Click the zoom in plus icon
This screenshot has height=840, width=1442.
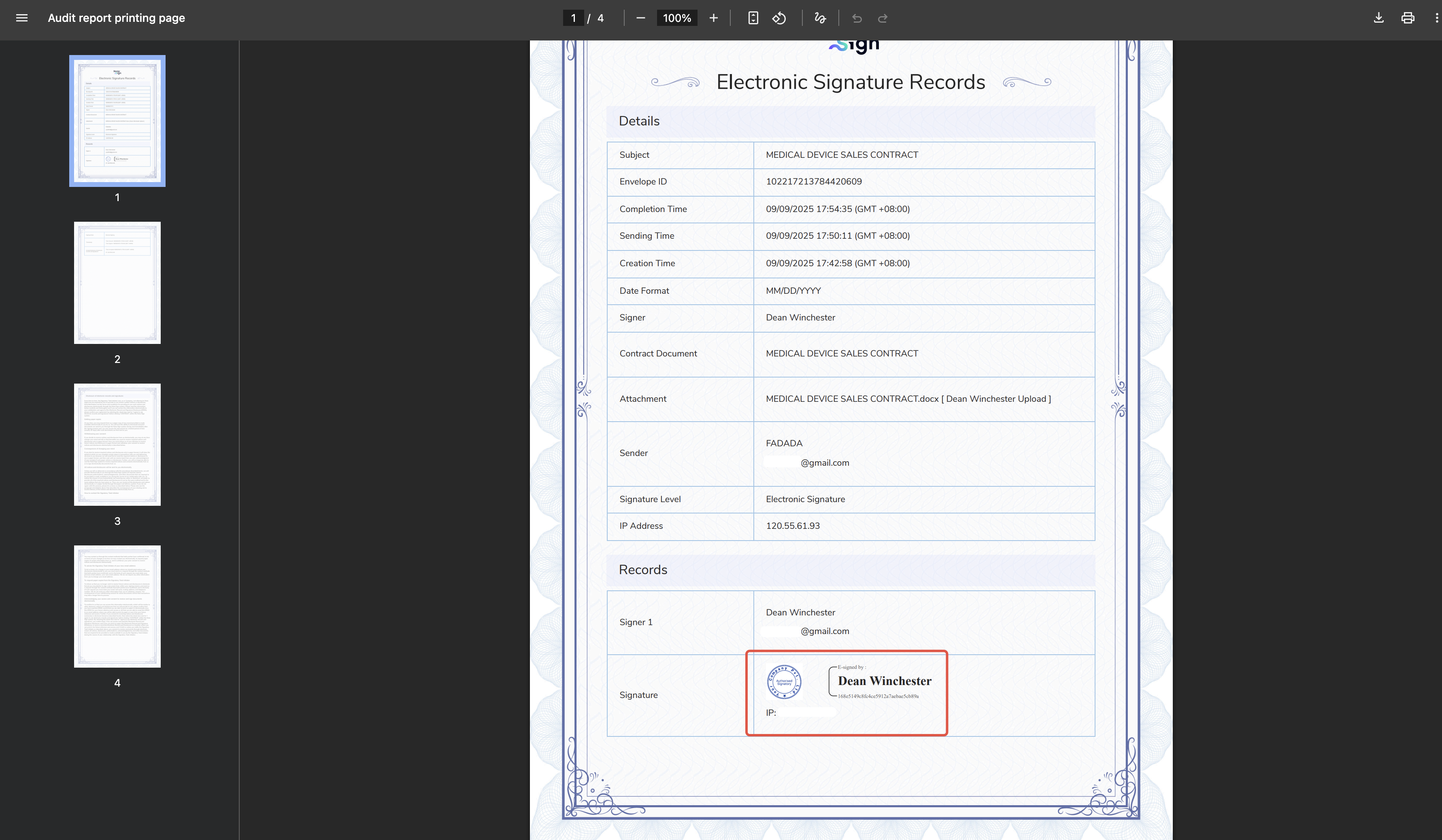(713, 18)
